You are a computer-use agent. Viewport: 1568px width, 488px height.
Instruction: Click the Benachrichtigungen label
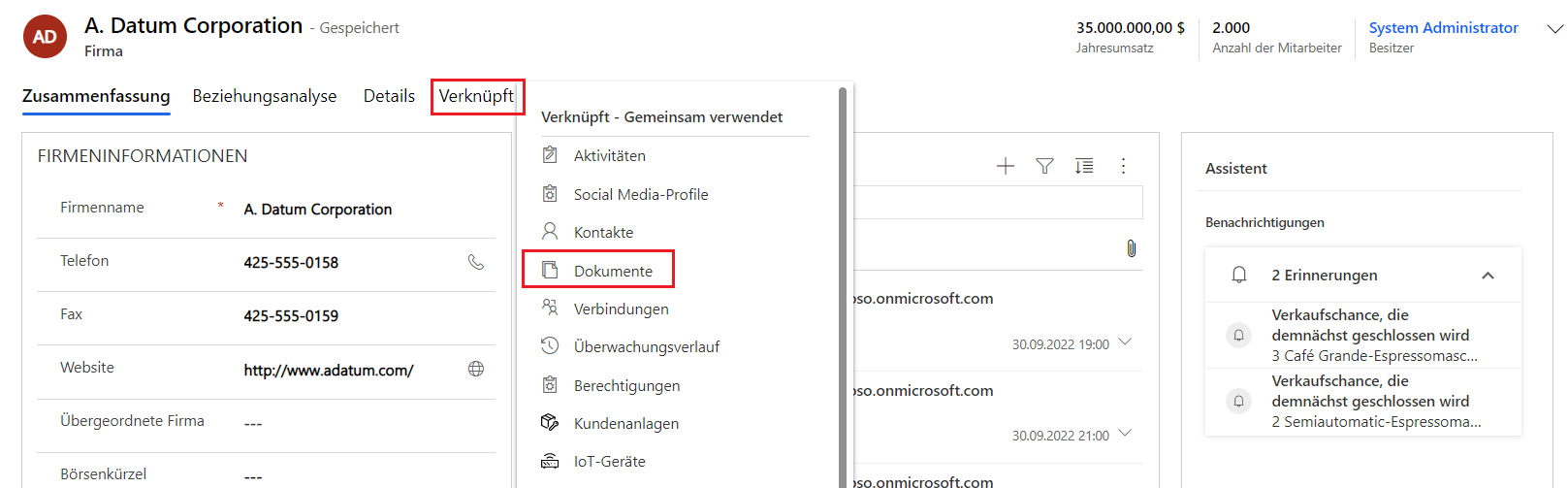pyautogui.click(x=1264, y=223)
